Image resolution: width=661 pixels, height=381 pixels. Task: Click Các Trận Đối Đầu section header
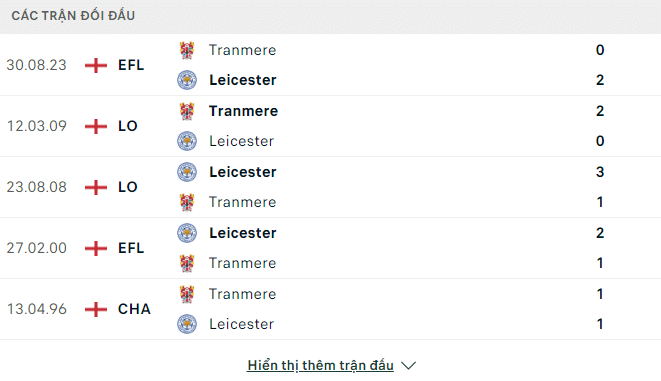tap(73, 16)
